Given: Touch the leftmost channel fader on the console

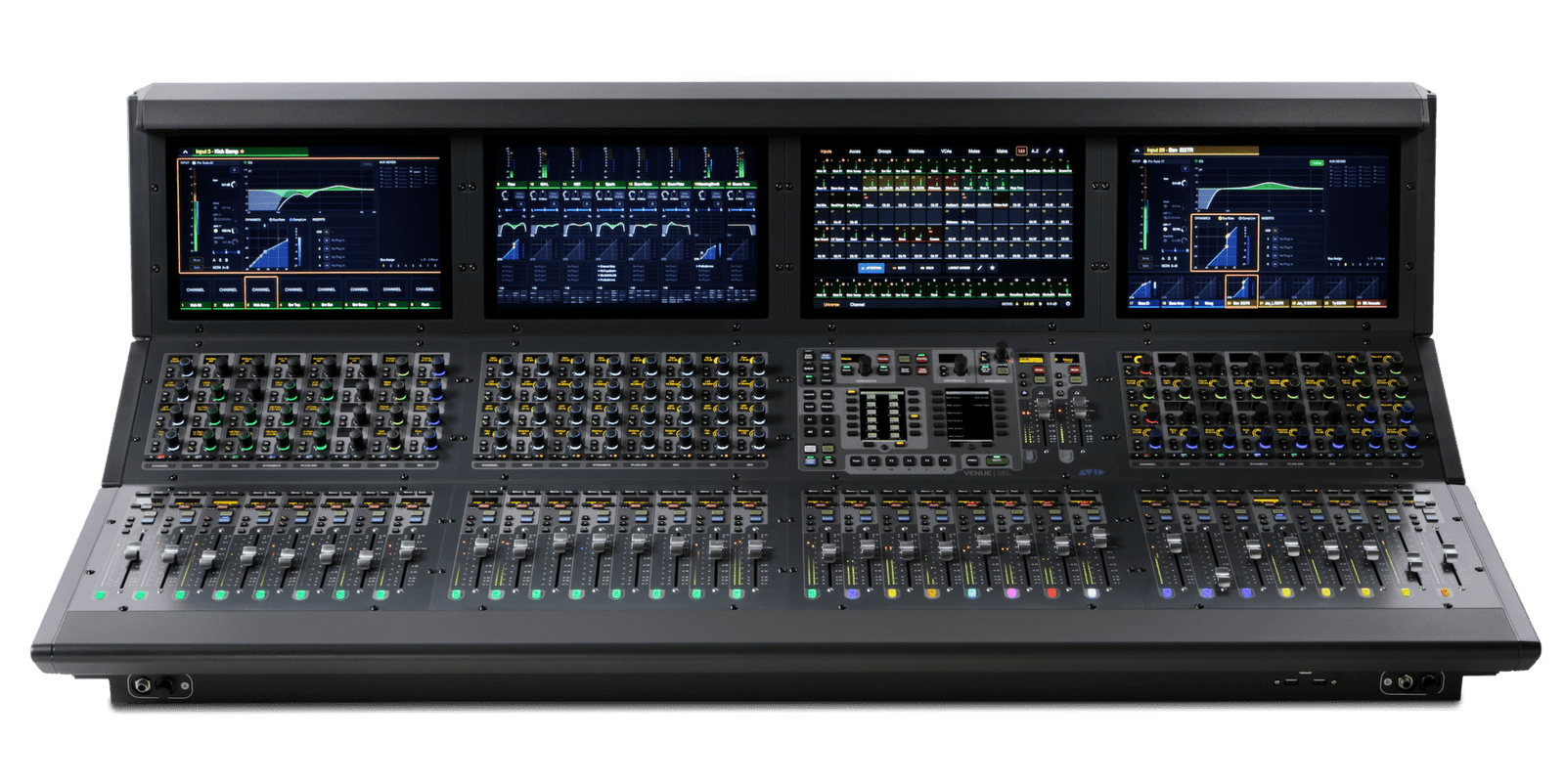Looking at the screenshot, I should click(x=132, y=549).
